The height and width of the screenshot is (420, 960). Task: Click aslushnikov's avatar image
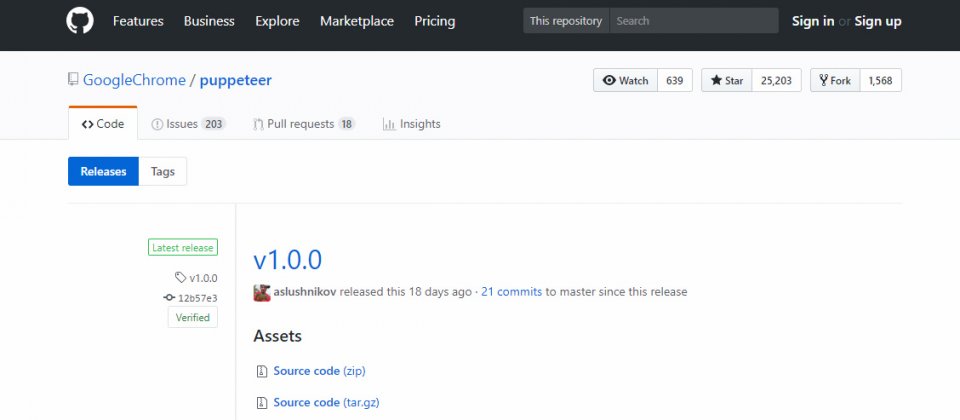(262, 293)
